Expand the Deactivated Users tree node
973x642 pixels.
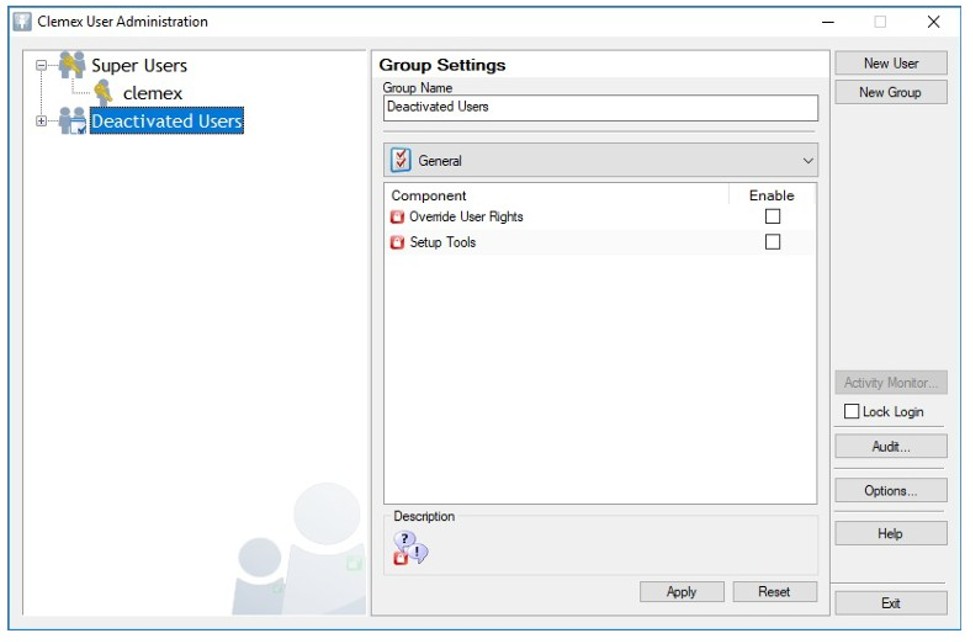41,121
